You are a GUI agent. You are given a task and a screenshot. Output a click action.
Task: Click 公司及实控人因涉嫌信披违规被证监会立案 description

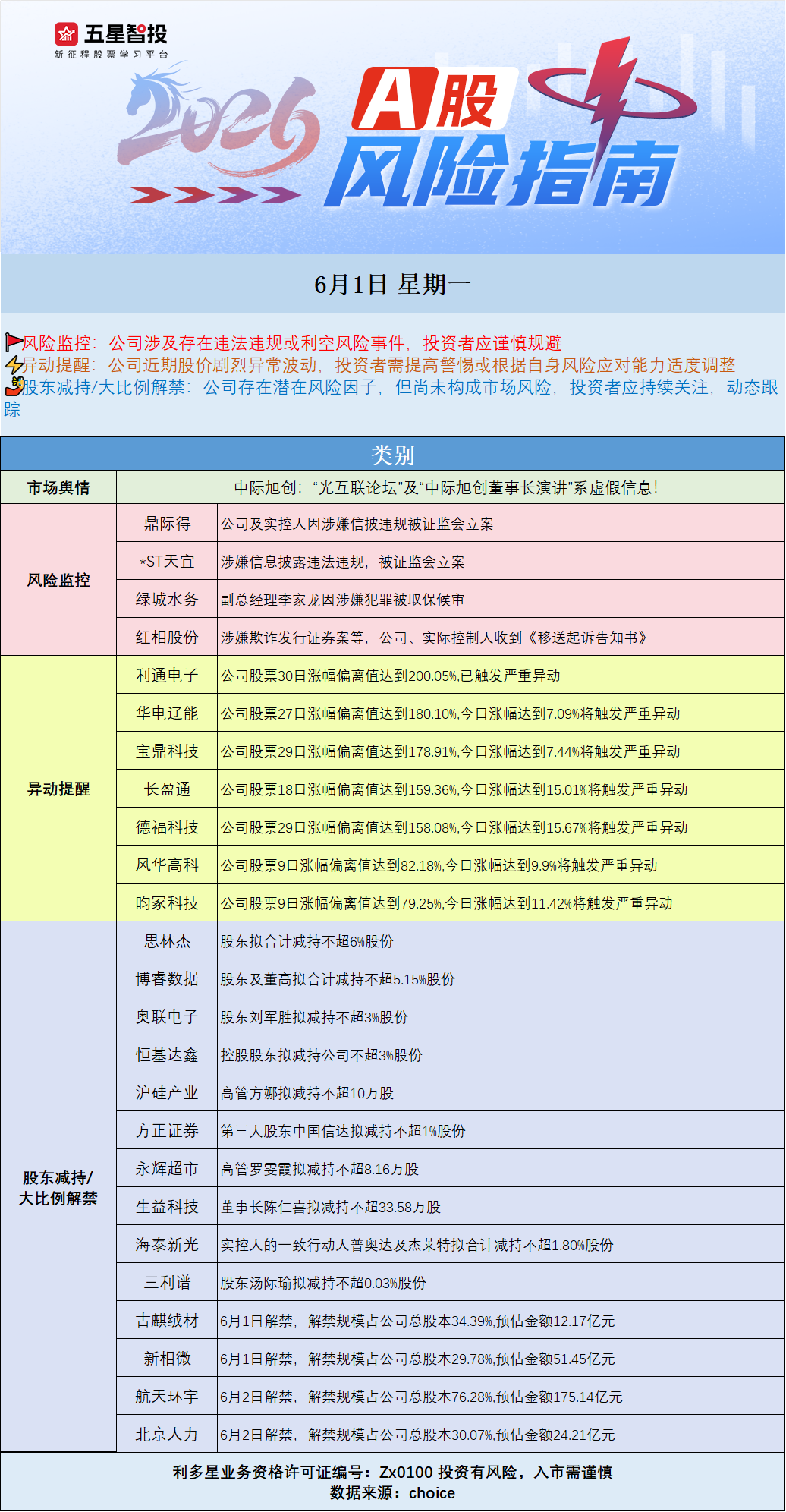pyautogui.click(x=357, y=524)
